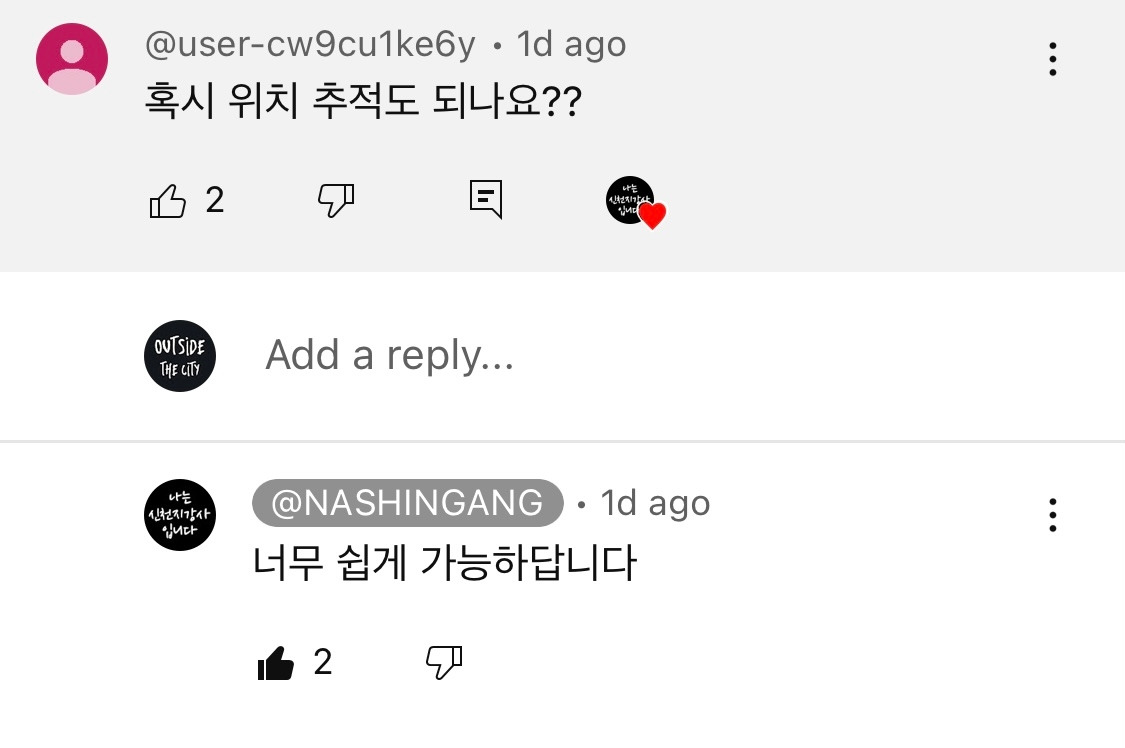
Task: Click the 1d ago timestamp on the top comment
Action: click(x=570, y=43)
